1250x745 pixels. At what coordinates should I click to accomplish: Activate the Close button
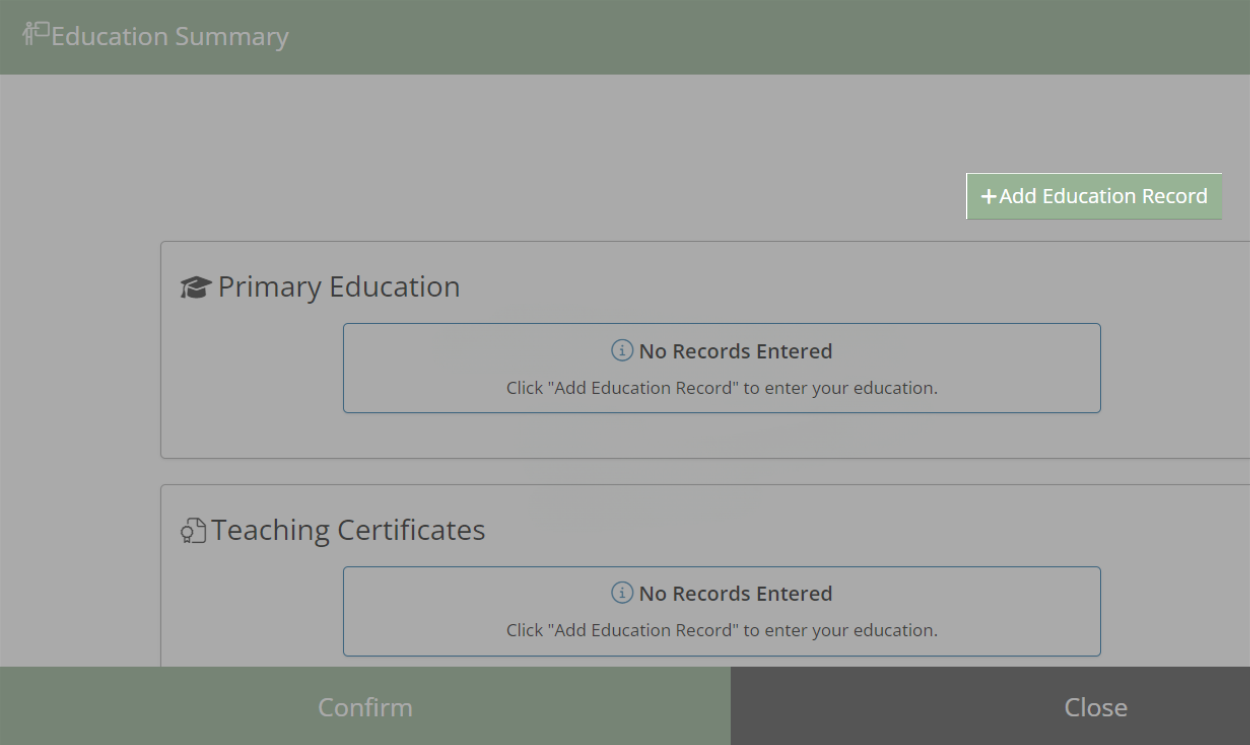1096,707
